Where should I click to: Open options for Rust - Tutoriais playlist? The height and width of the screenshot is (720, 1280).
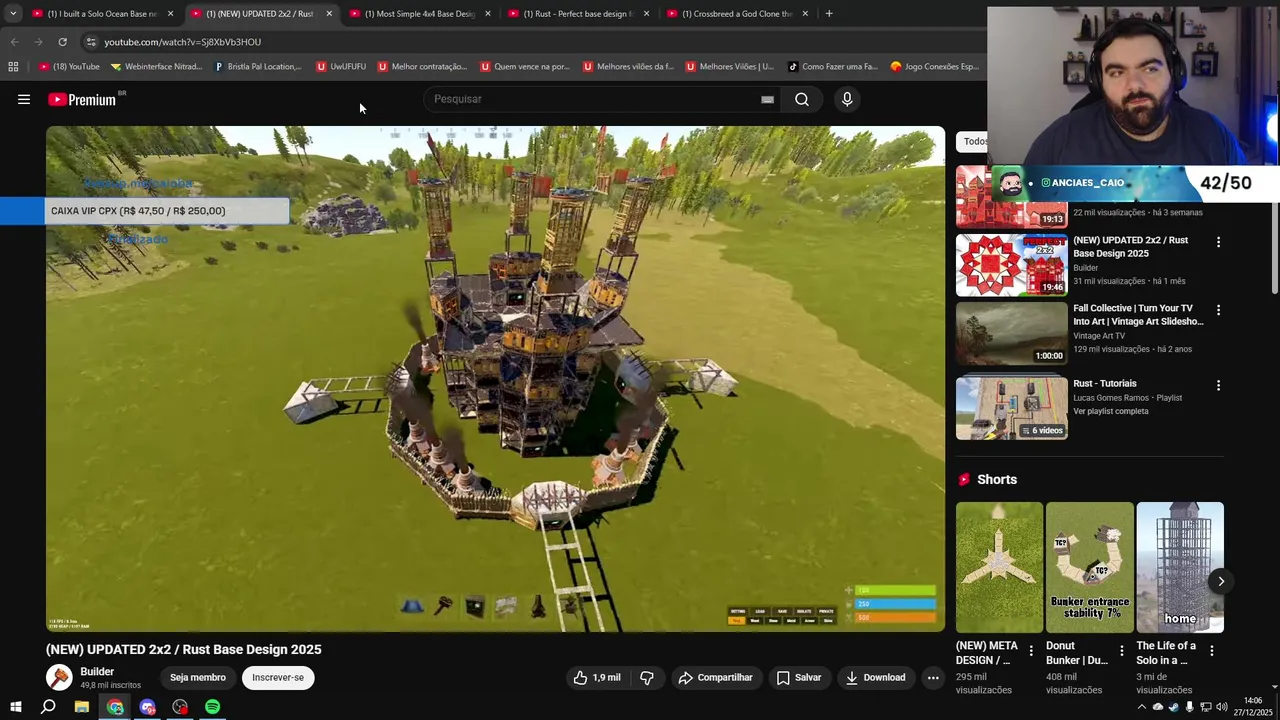click(x=1218, y=385)
